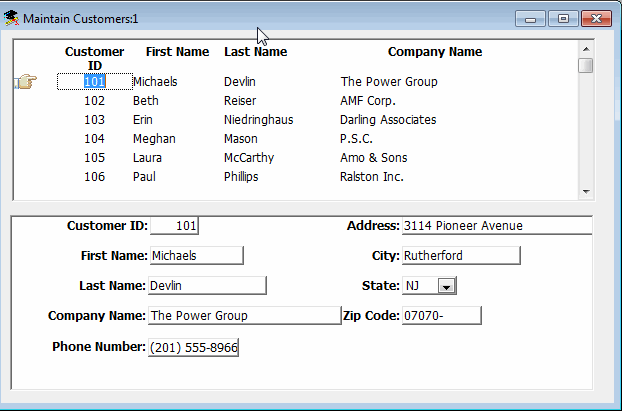622x411 pixels.
Task: Edit the Company Name field
Action: [x=244, y=316]
